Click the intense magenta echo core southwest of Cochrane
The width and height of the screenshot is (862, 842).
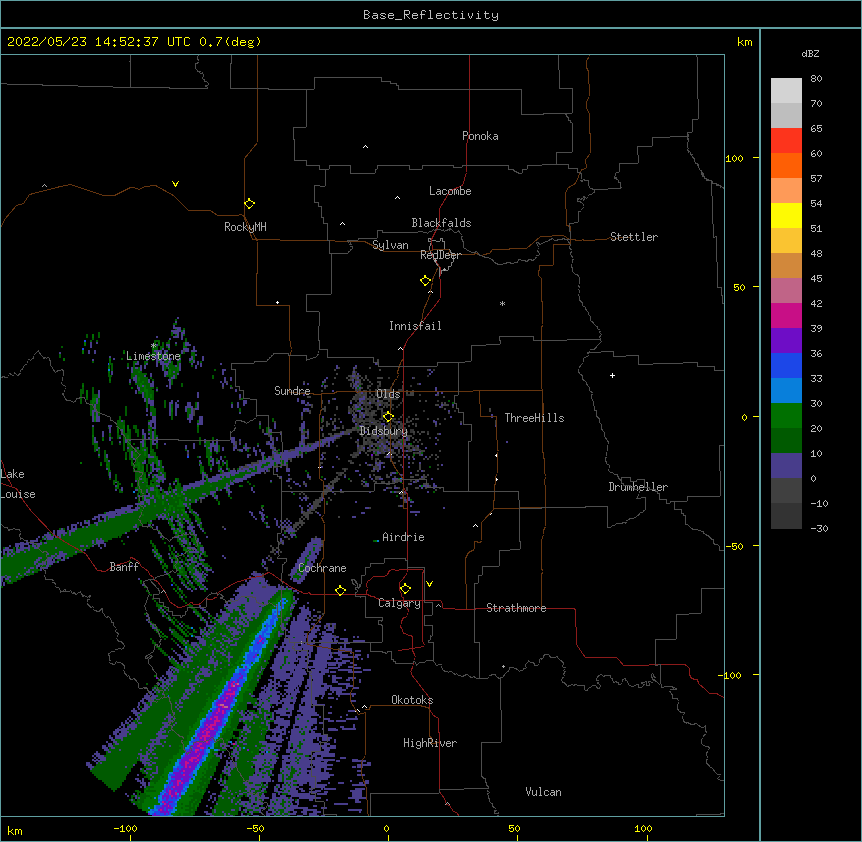pos(209,728)
